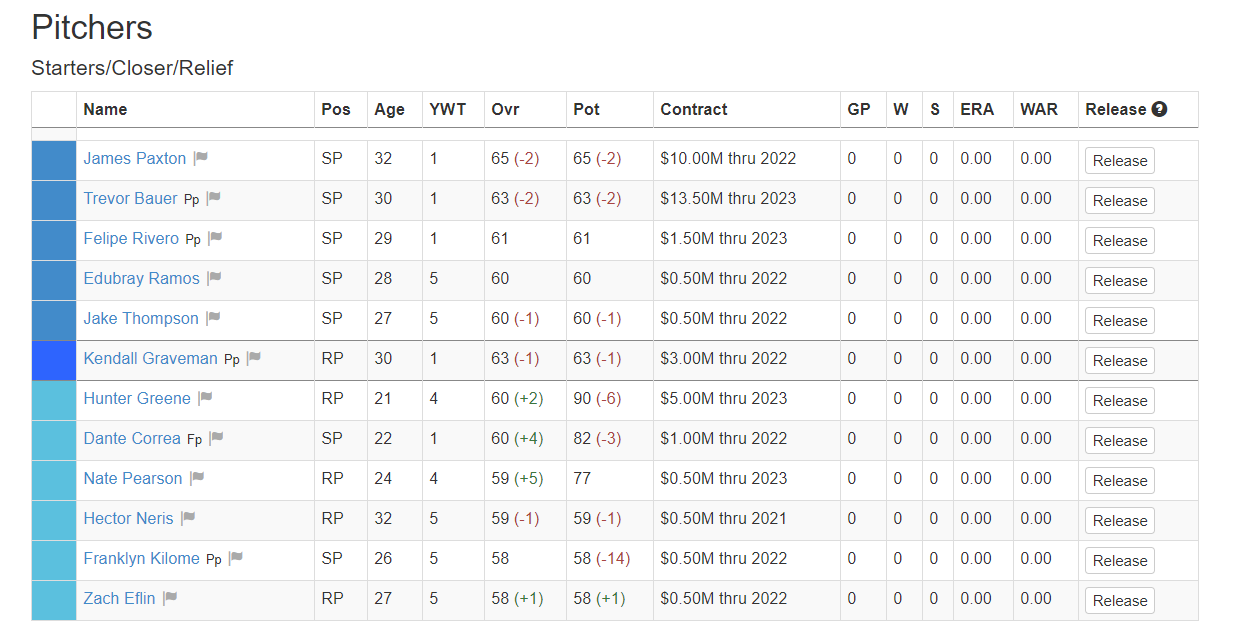
Task: Open Felipe Rivero's player page
Action: pyautogui.click(x=131, y=238)
